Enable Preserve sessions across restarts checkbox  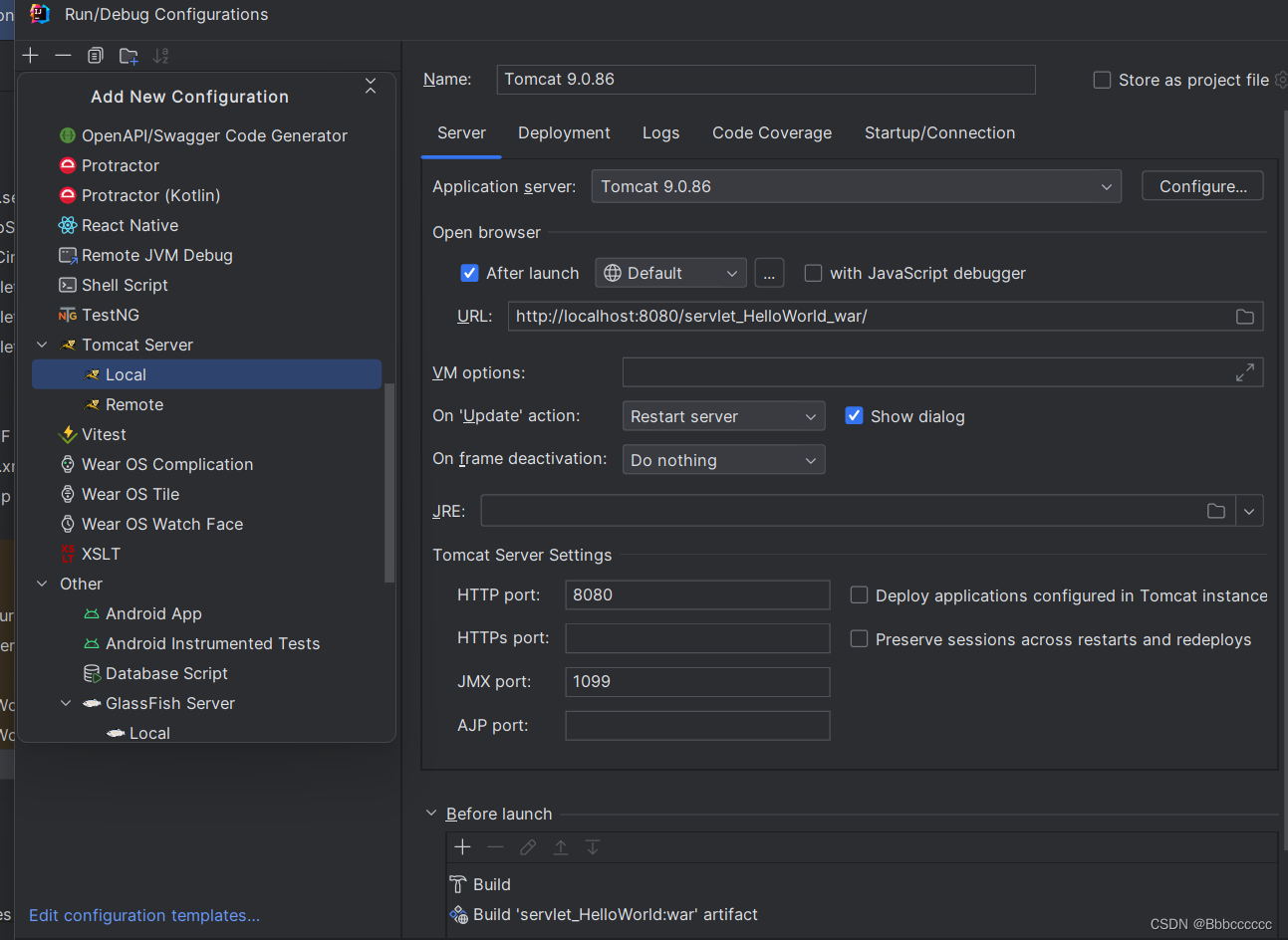point(859,638)
